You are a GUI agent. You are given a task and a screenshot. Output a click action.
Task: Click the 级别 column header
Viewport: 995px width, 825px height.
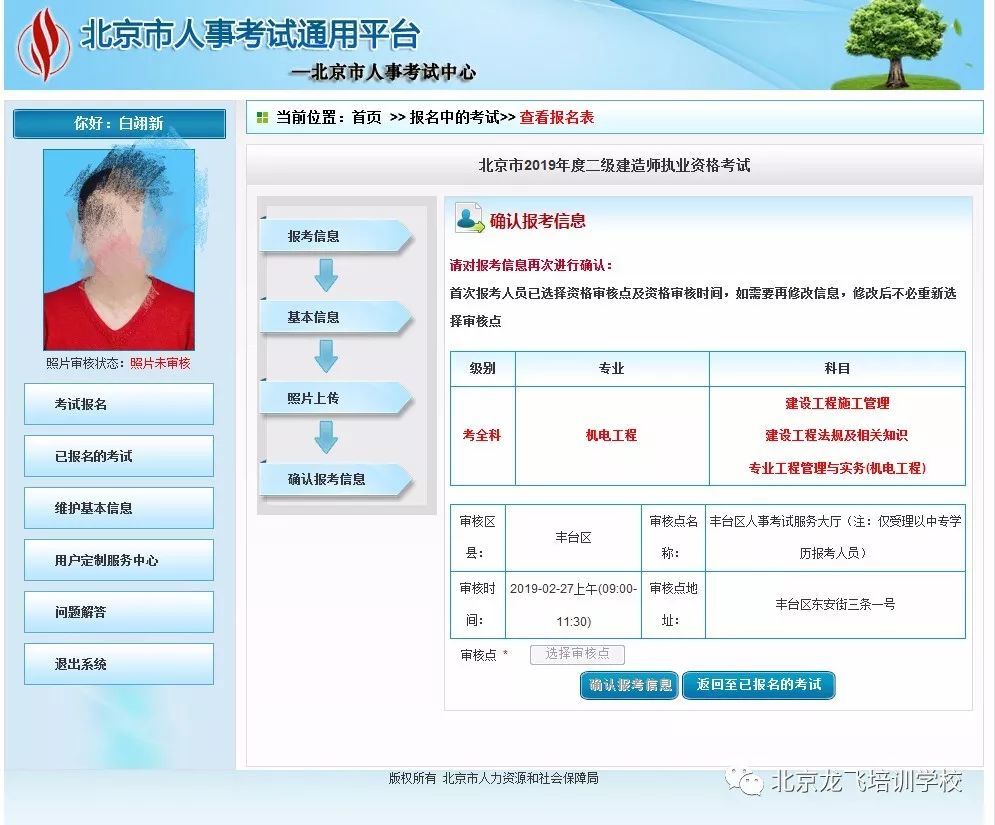point(482,369)
